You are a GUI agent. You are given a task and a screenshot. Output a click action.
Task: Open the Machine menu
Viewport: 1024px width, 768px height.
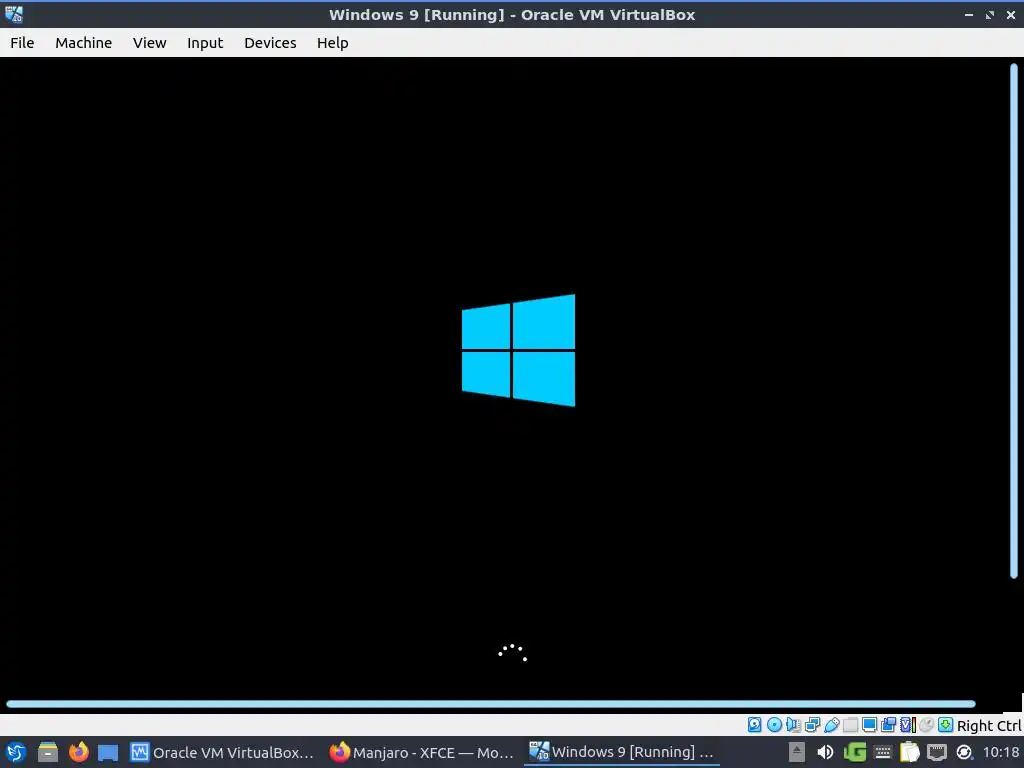[x=84, y=43]
